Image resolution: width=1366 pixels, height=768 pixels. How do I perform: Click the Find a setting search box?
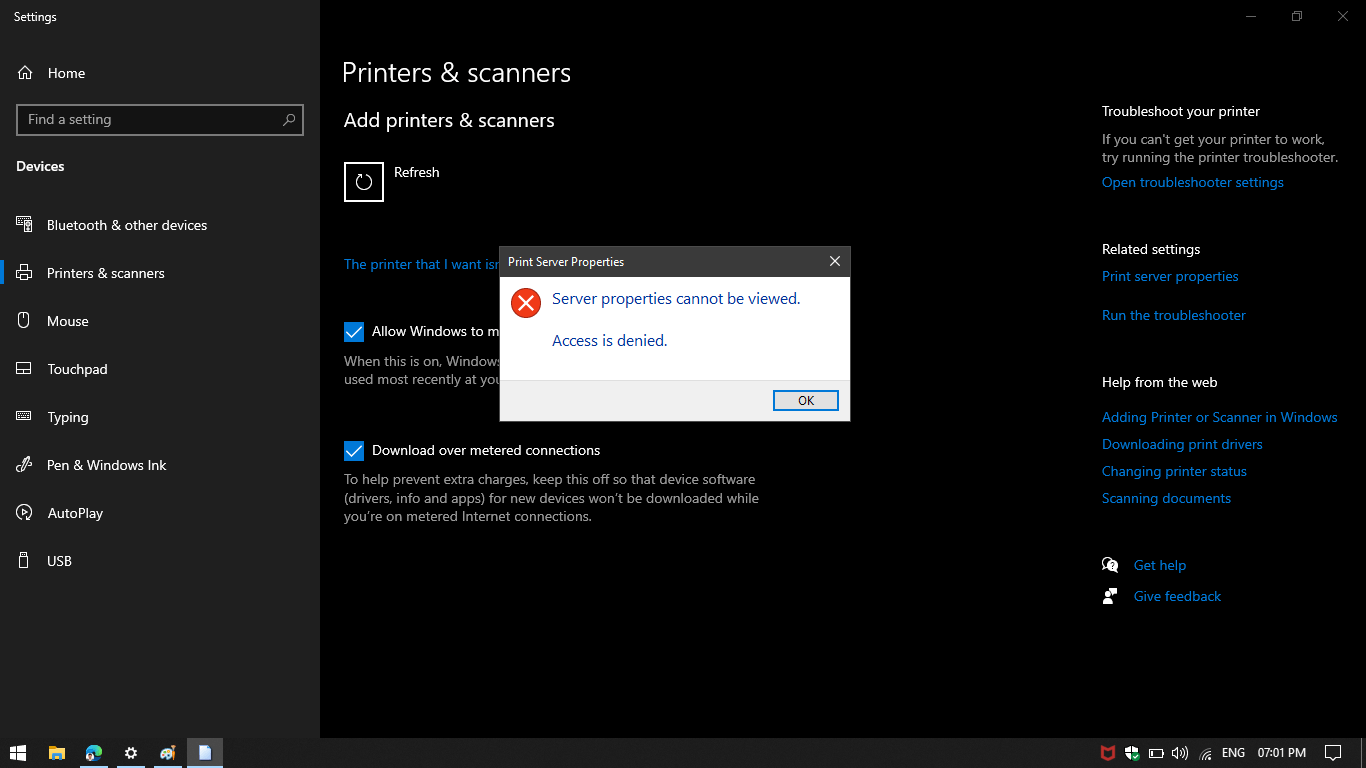(160, 119)
